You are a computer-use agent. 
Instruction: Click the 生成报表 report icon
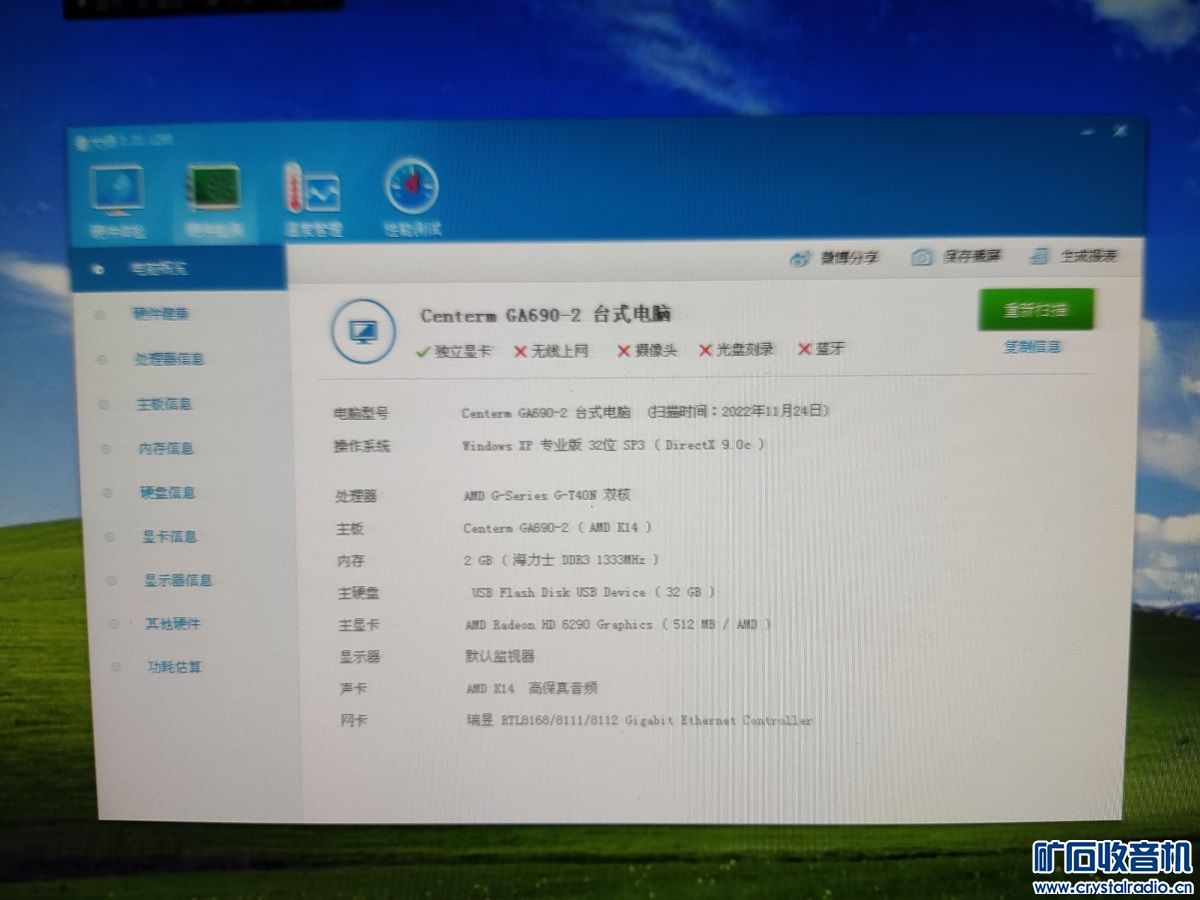(x=1040, y=256)
